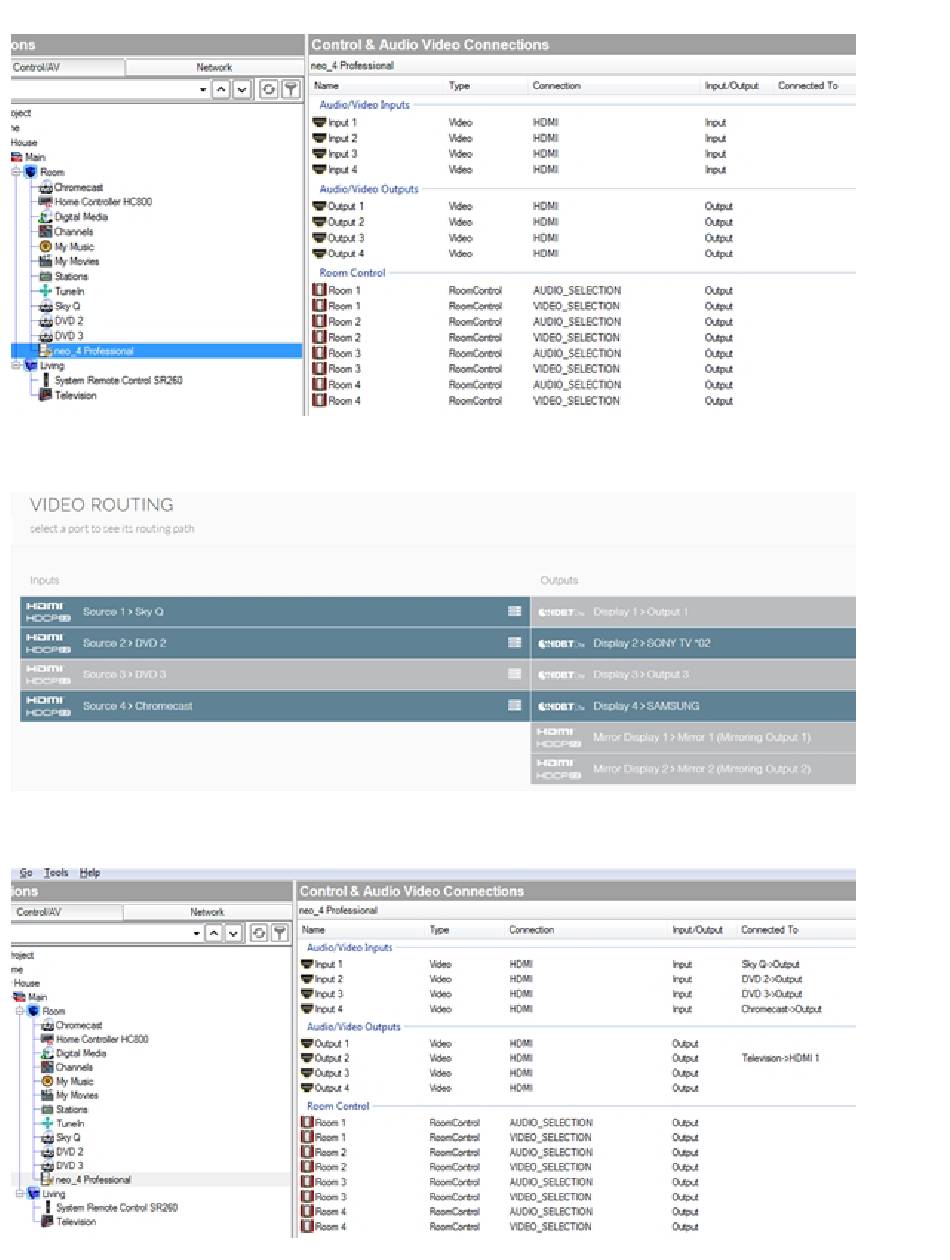950x1260 pixels.
Task: Click refresh toolbar icon in bottom screenshot
Action: click(x=258, y=933)
